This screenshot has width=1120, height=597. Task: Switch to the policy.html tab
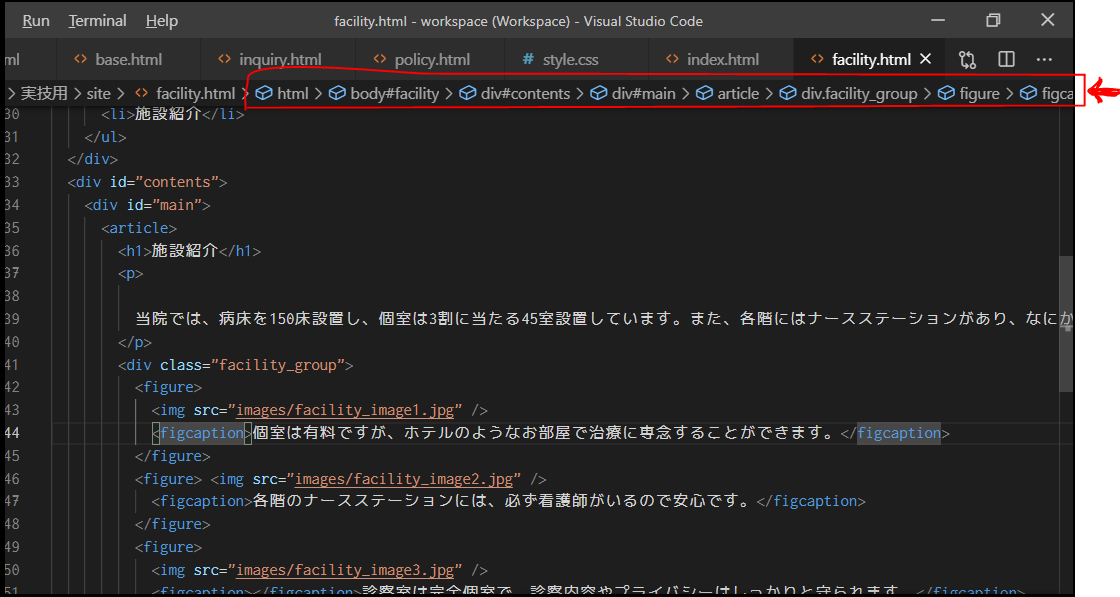point(432,59)
